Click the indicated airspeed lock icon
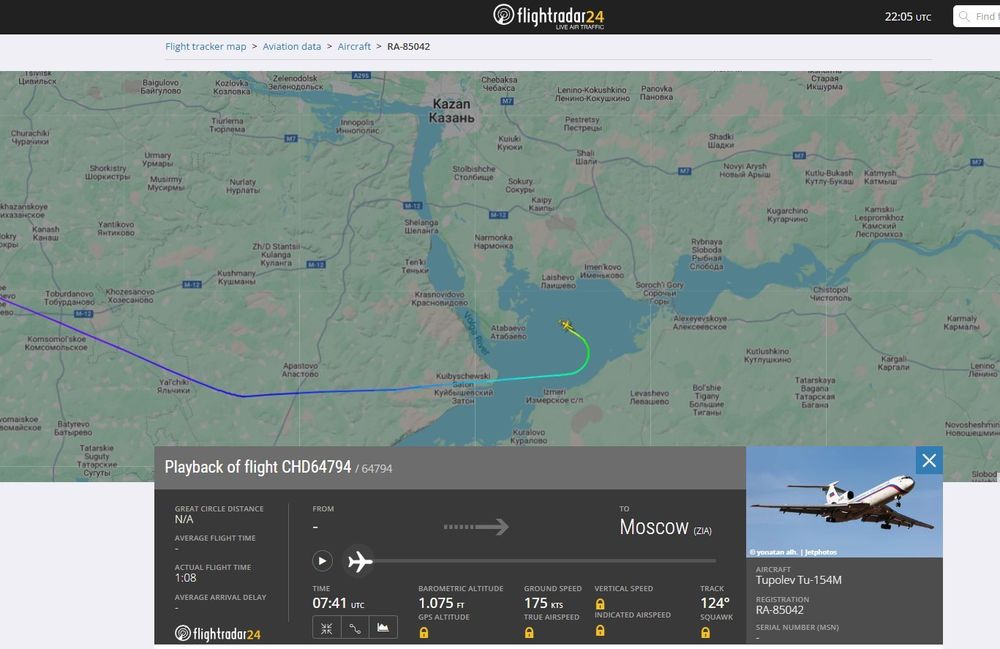 pos(600,631)
